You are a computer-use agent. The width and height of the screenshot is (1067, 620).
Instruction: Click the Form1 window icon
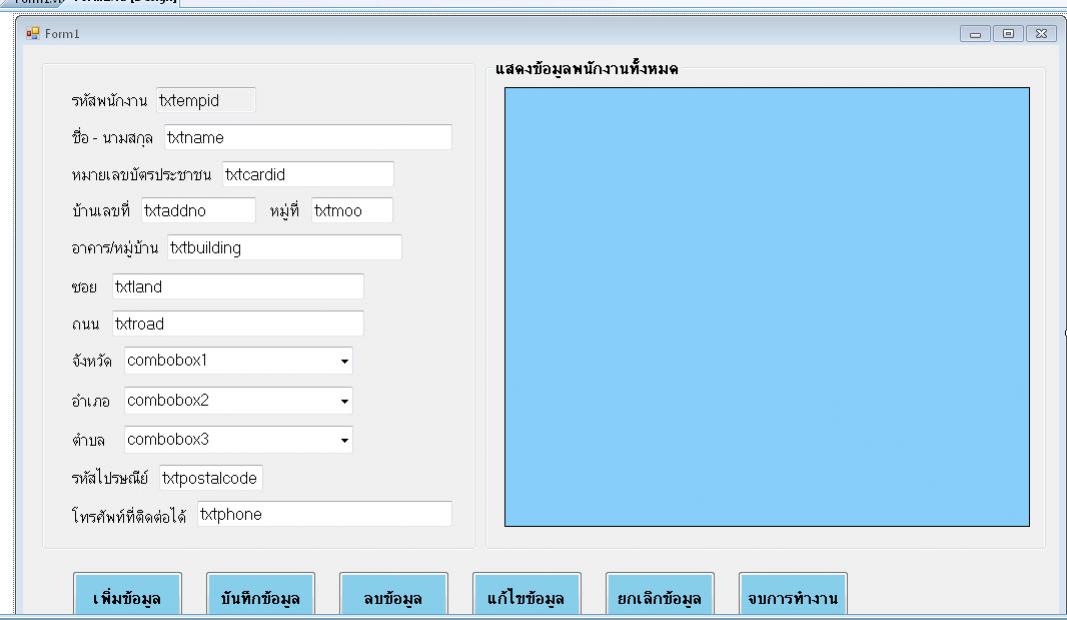(33, 33)
